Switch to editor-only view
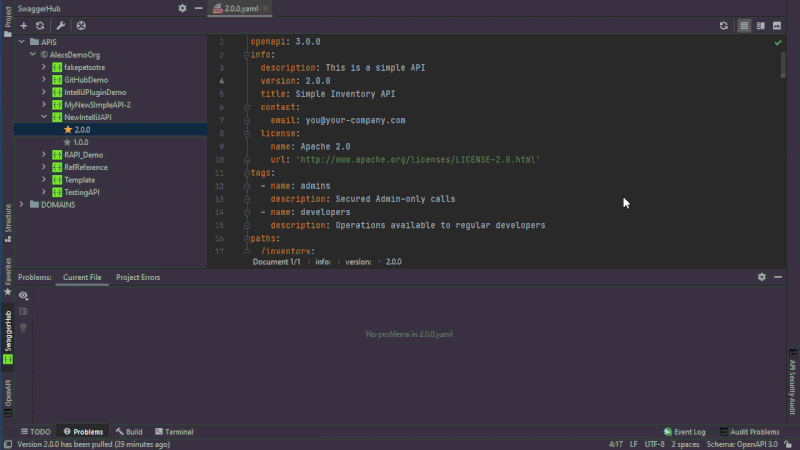Screen dimensions: 800x450 [x=744, y=26]
